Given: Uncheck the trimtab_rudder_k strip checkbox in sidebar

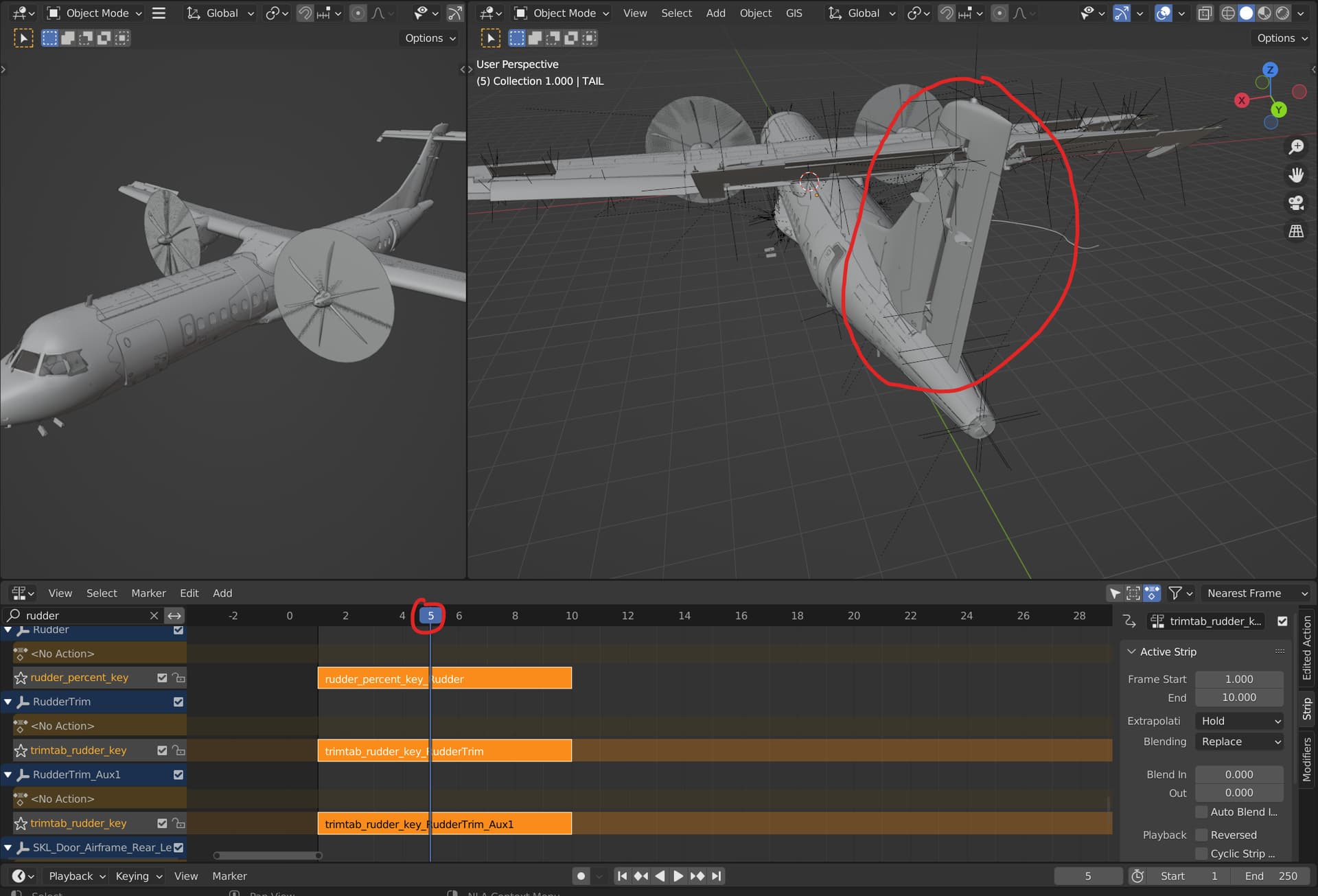Looking at the screenshot, I should pyautogui.click(x=1282, y=621).
